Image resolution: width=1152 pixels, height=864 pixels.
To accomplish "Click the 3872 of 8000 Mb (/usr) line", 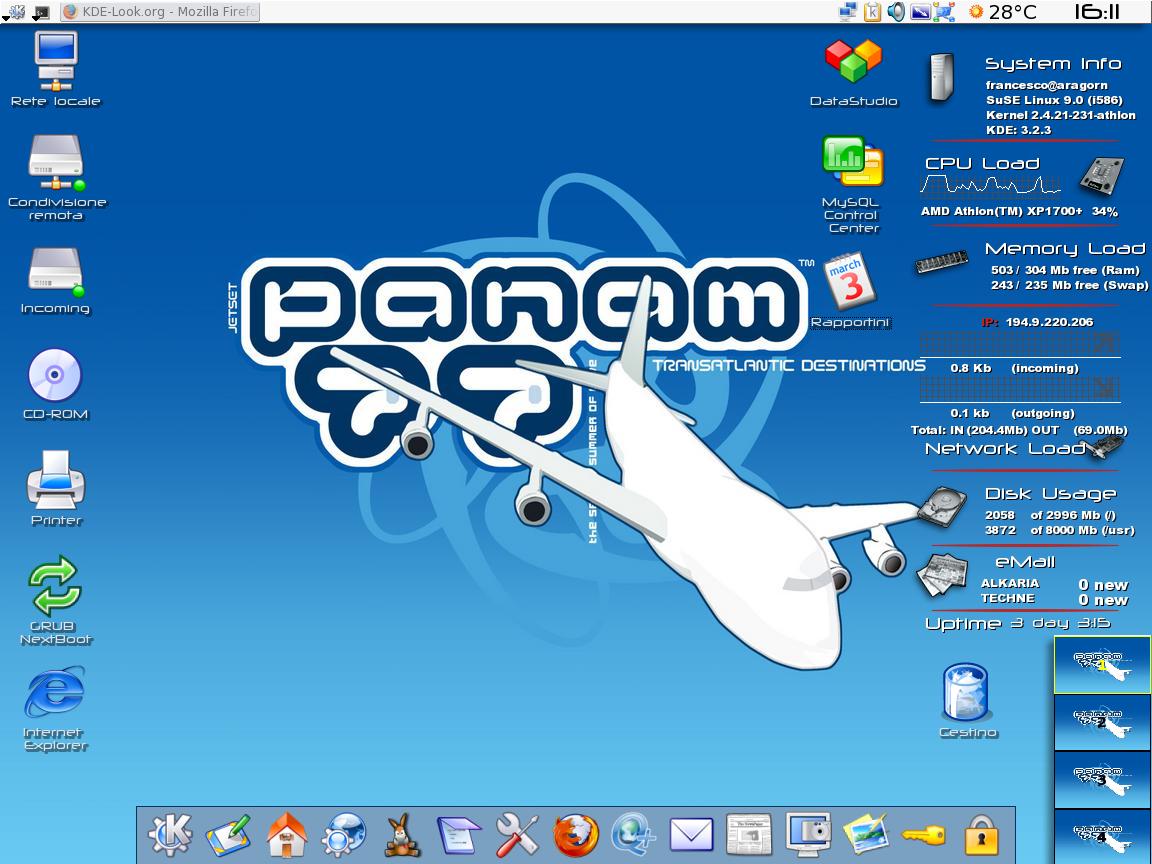I will (x=1059, y=530).
